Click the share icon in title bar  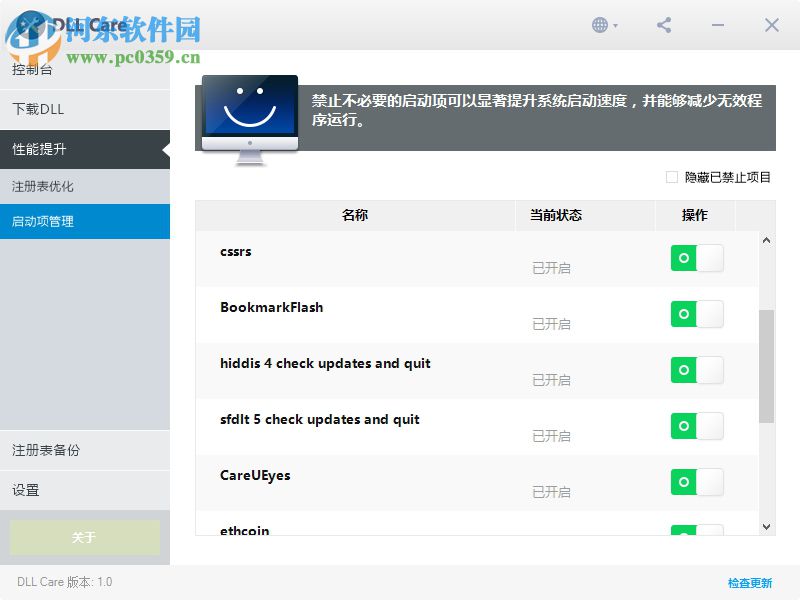(664, 25)
